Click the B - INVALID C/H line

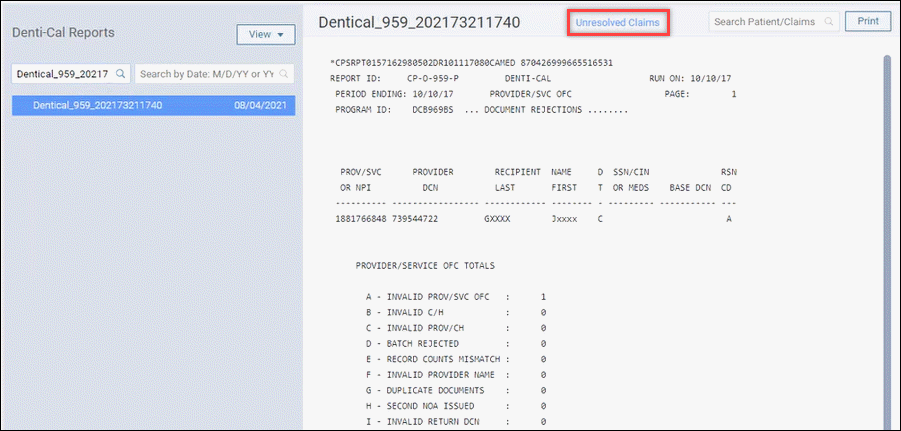coord(456,313)
